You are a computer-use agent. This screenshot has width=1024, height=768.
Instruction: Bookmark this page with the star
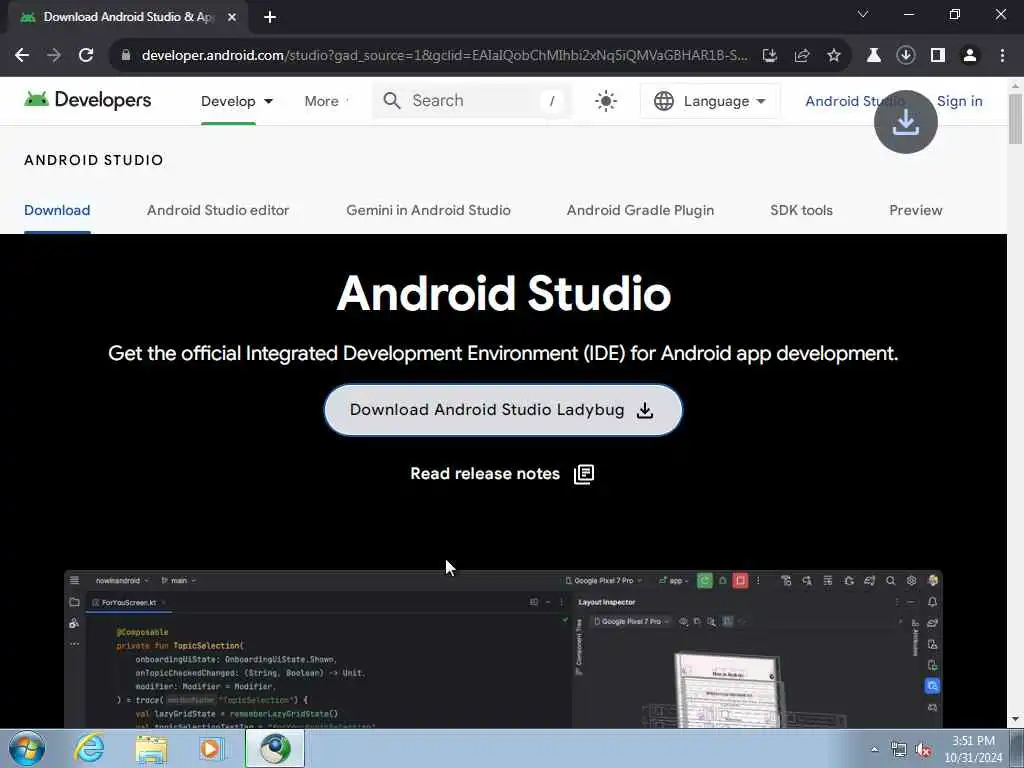tap(834, 56)
